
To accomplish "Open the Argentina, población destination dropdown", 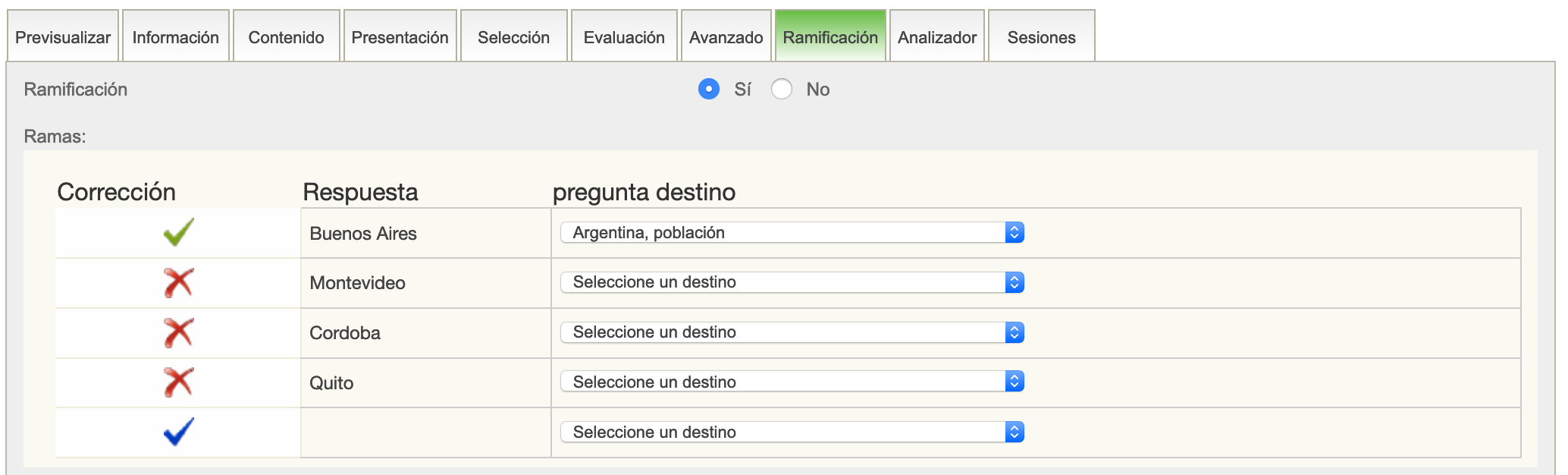I will click(x=792, y=232).
